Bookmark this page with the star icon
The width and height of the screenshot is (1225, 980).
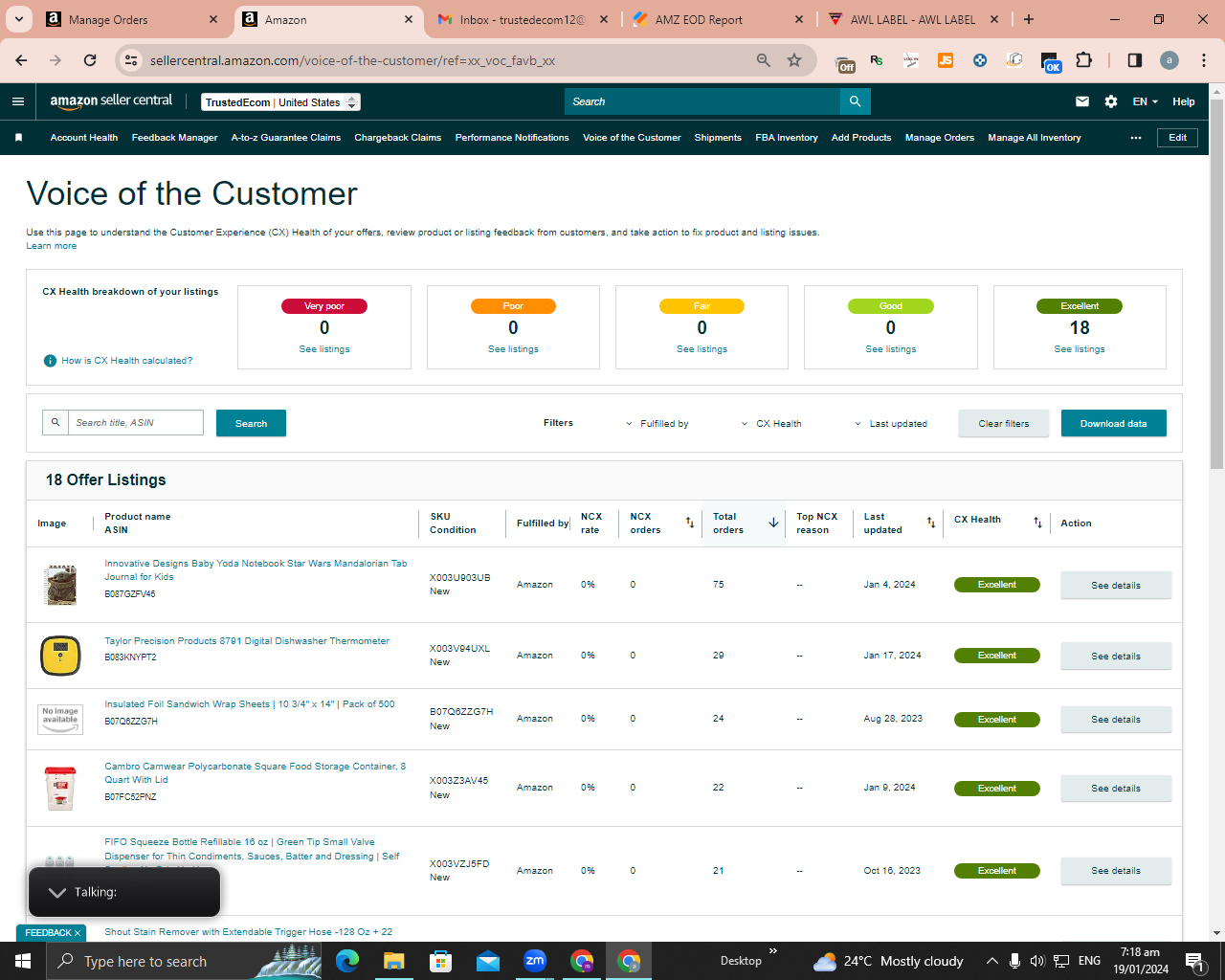coord(794,60)
